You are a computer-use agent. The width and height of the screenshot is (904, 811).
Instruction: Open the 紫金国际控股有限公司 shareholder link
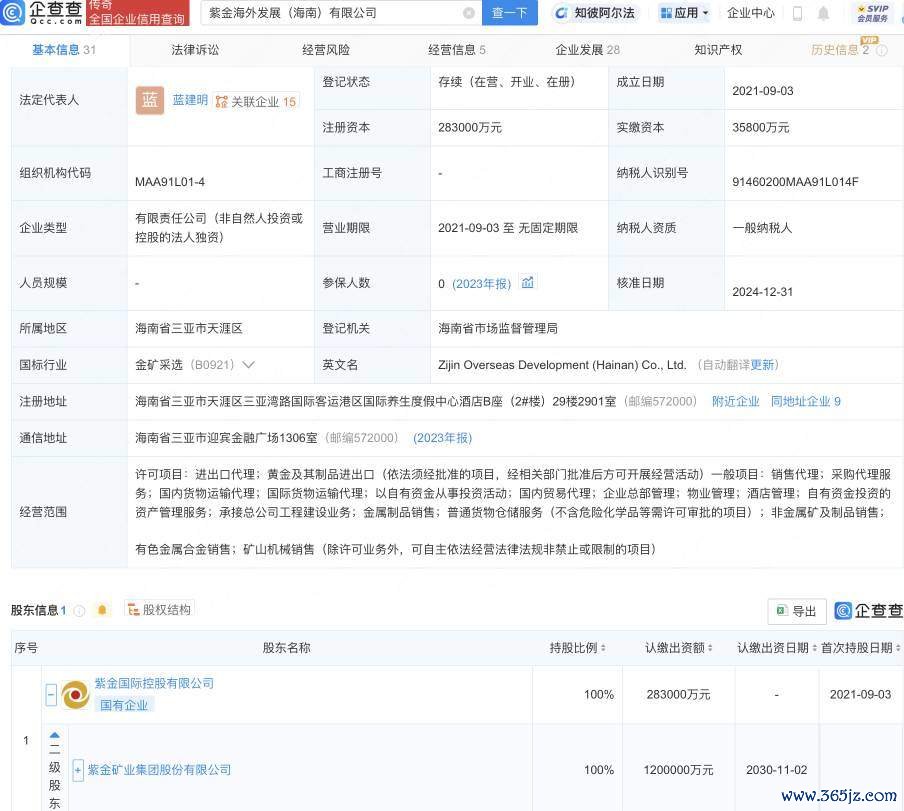154,684
